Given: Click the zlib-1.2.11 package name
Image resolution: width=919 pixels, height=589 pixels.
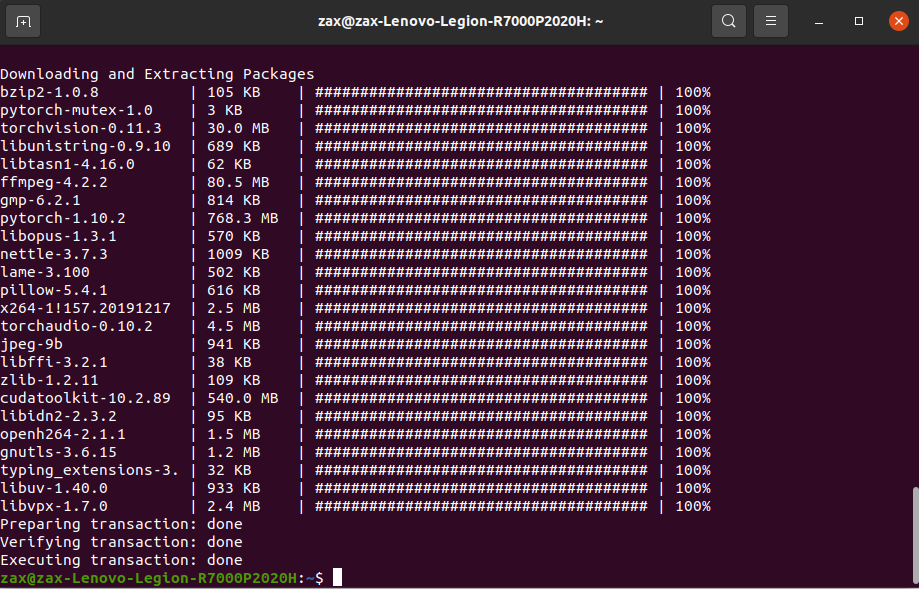Looking at the screenshot, I should point(49,380).
